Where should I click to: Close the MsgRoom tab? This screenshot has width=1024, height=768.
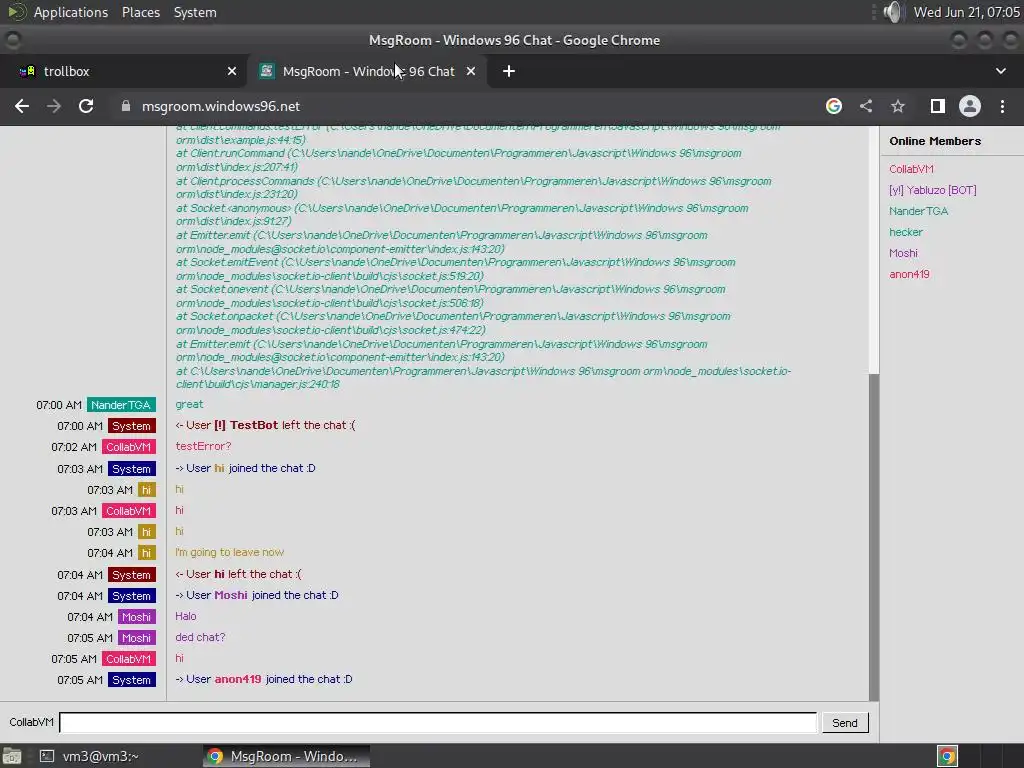point(471,71)
